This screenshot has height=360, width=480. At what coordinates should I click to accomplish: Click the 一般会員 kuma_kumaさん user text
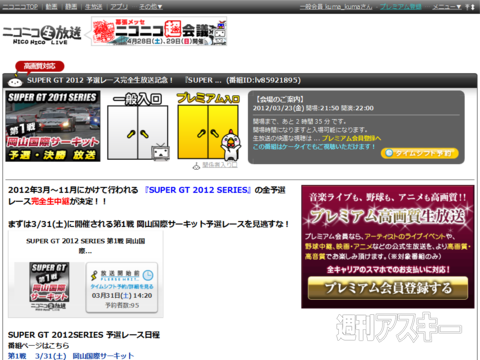click(336, 6)
